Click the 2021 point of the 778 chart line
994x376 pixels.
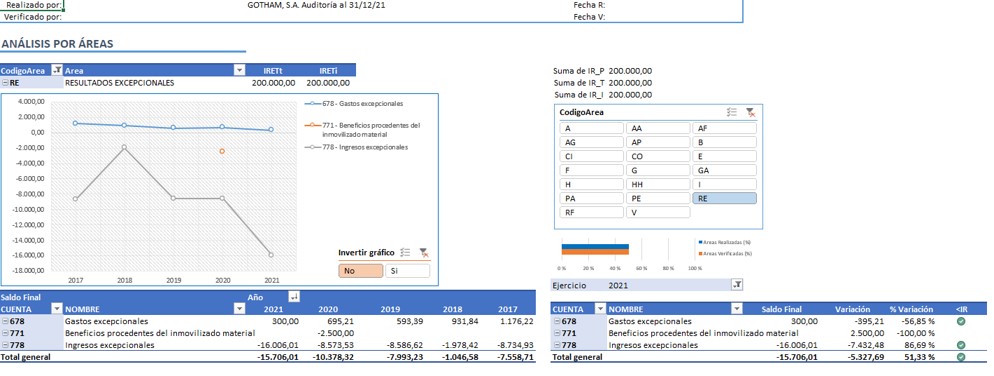pyautogui.click(x=271, y=255)
